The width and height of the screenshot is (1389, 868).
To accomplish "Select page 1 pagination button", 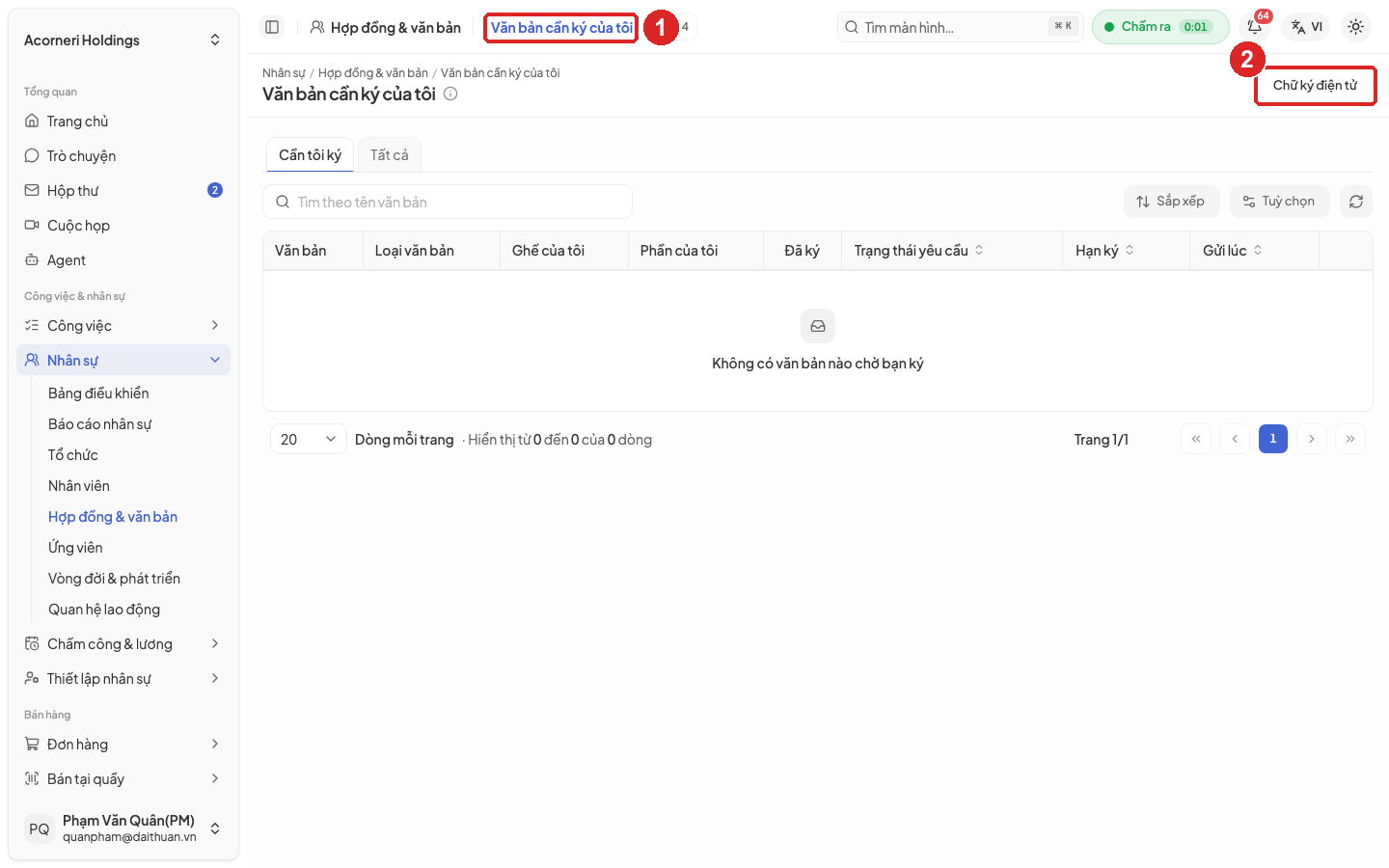I will click(1272, 439).
